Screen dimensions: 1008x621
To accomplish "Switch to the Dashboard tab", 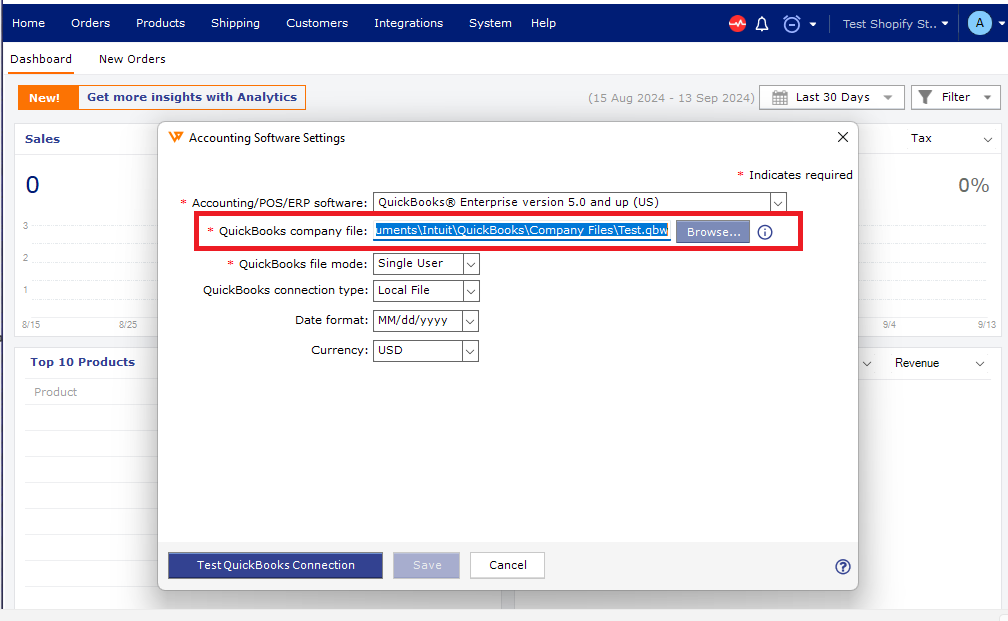I will [41, 59].
